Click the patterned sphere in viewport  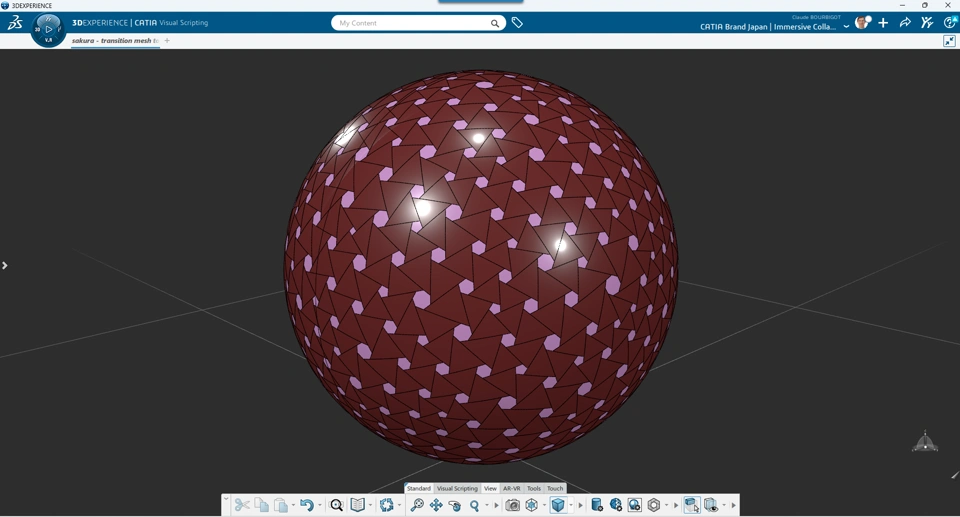[481, 267]
